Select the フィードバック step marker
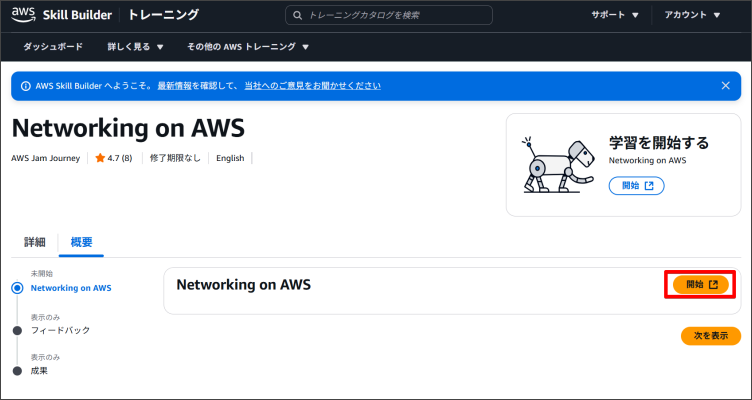 pos(17,329)
